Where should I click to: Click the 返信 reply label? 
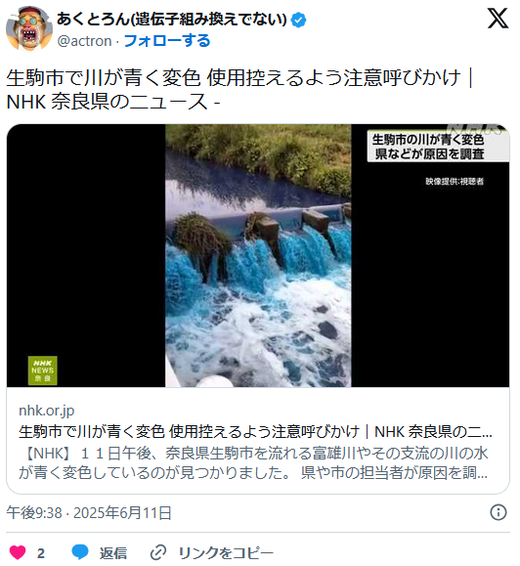click(x=113, y=553)
